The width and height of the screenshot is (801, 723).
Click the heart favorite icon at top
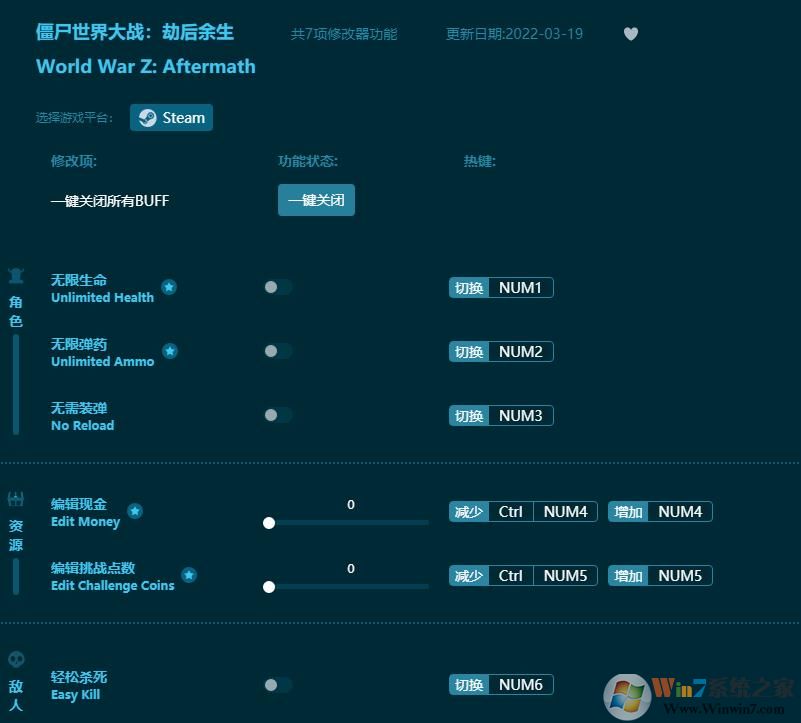[631, 33]
